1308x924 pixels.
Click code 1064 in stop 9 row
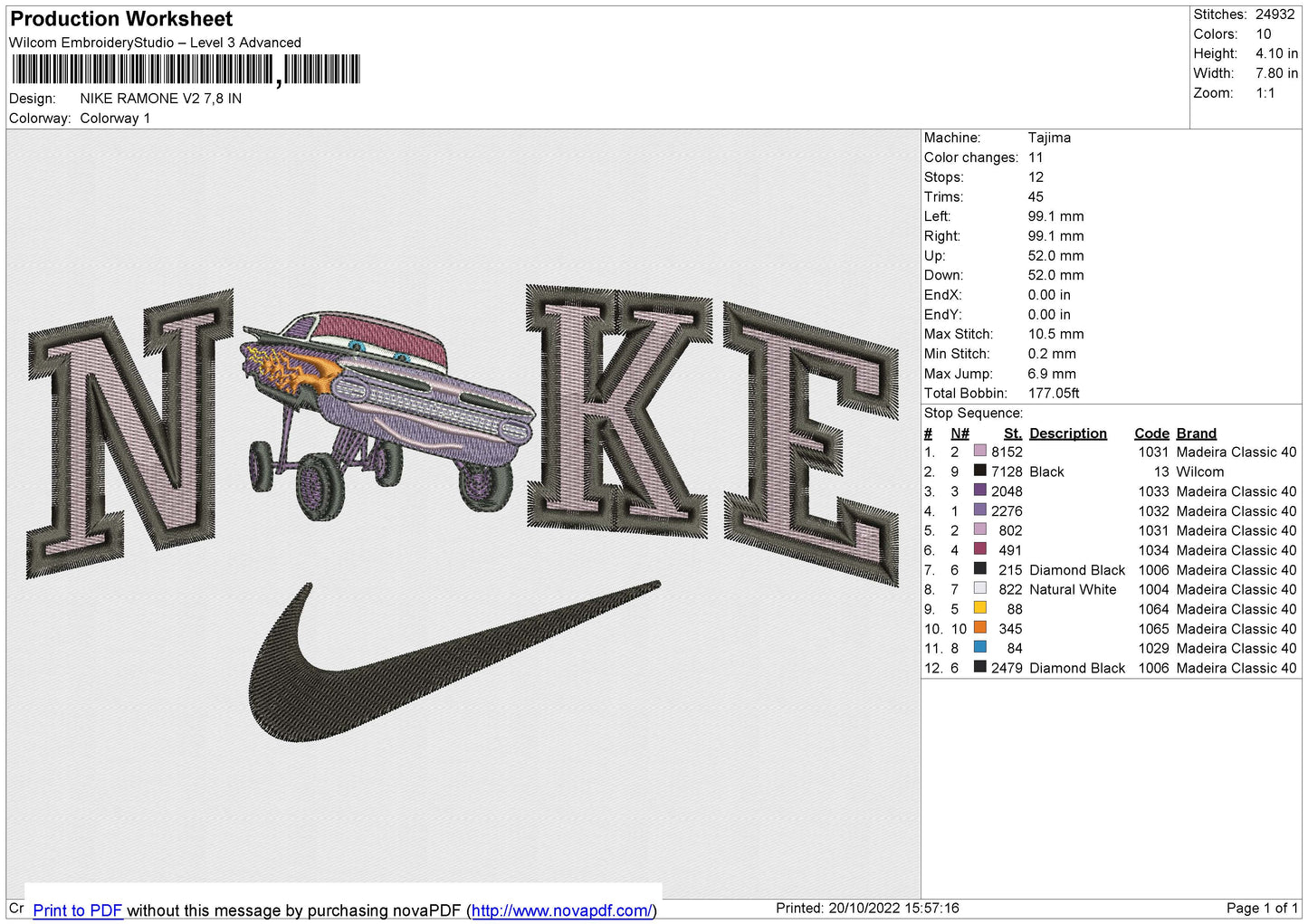1153,609
